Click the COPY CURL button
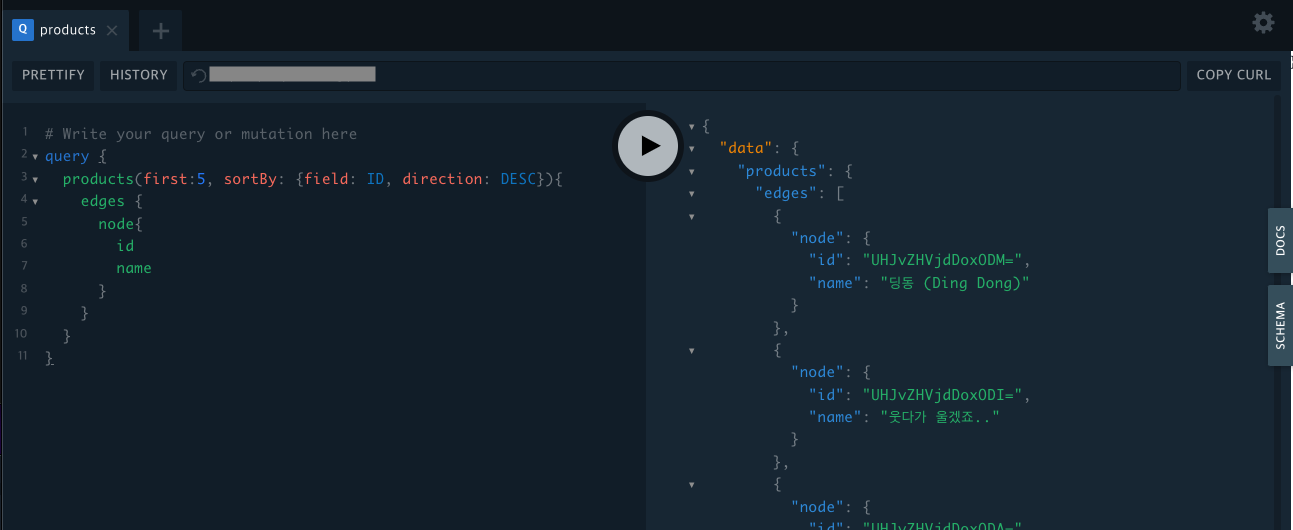The width and height of the screenshot is (1293, 530). tap(1233, 75)
